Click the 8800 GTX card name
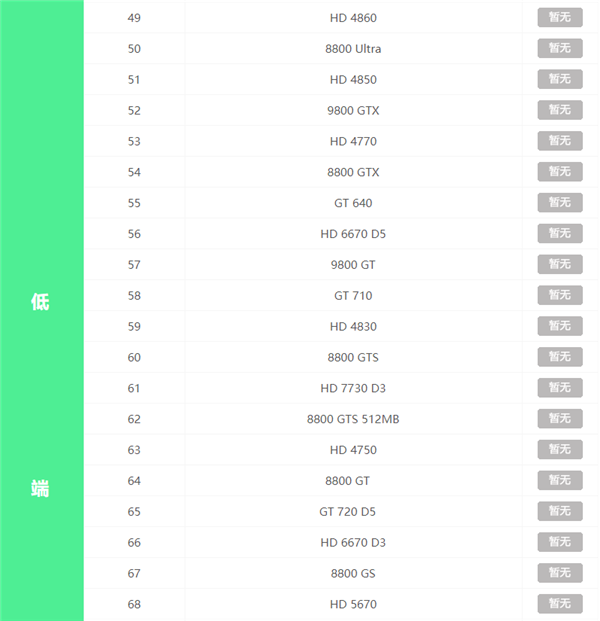 pos(353,172)
